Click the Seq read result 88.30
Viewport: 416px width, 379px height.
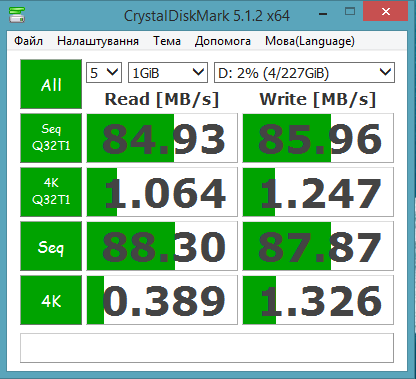pyautogui.click(x=162, y=246)
